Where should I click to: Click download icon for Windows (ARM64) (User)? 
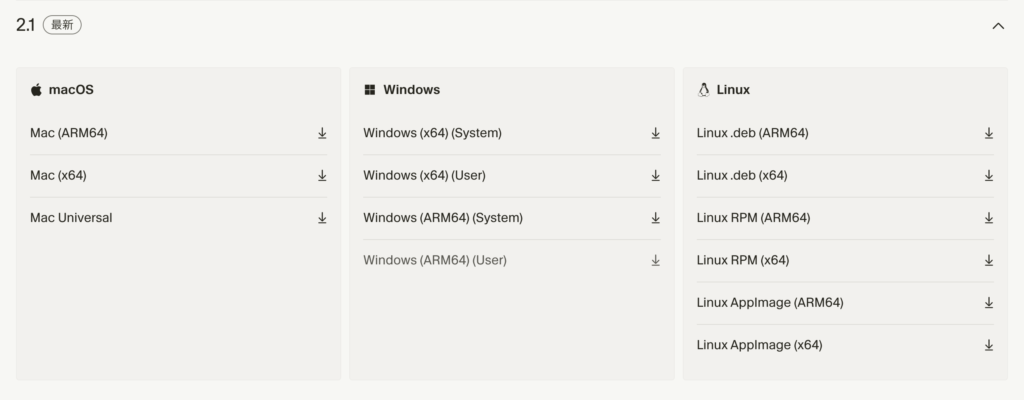tap(656, 260)
